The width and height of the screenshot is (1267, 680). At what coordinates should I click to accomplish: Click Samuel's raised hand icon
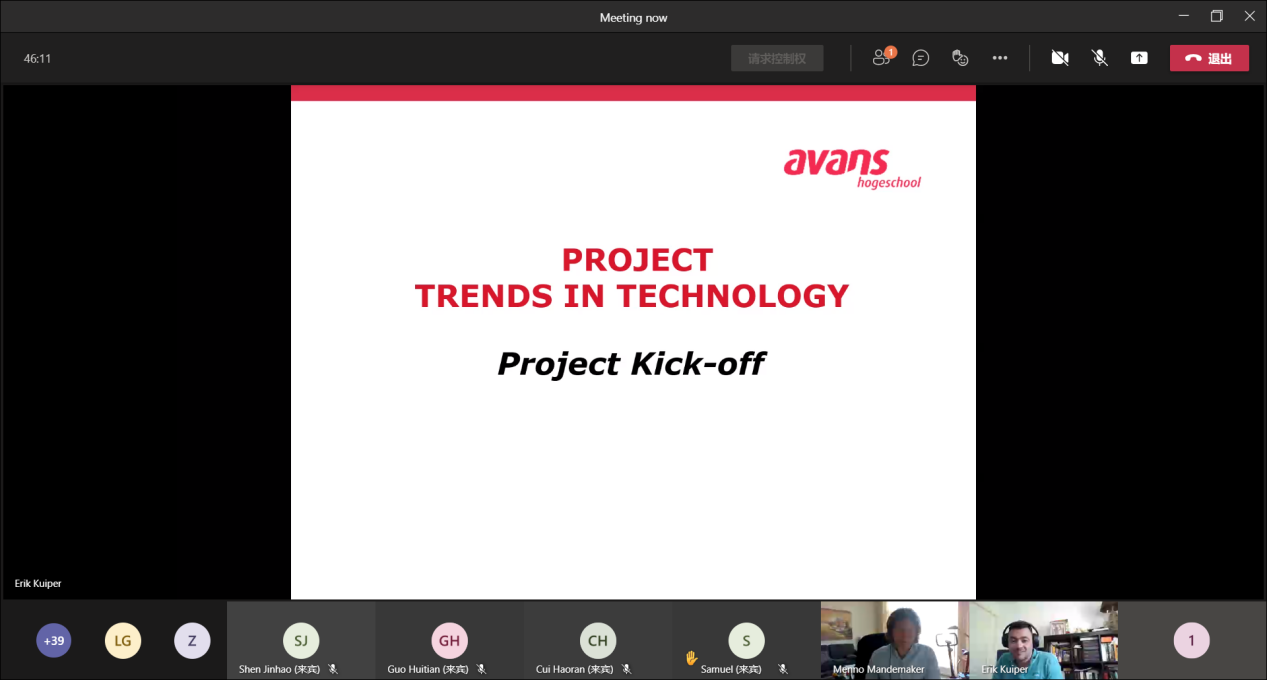690,658
